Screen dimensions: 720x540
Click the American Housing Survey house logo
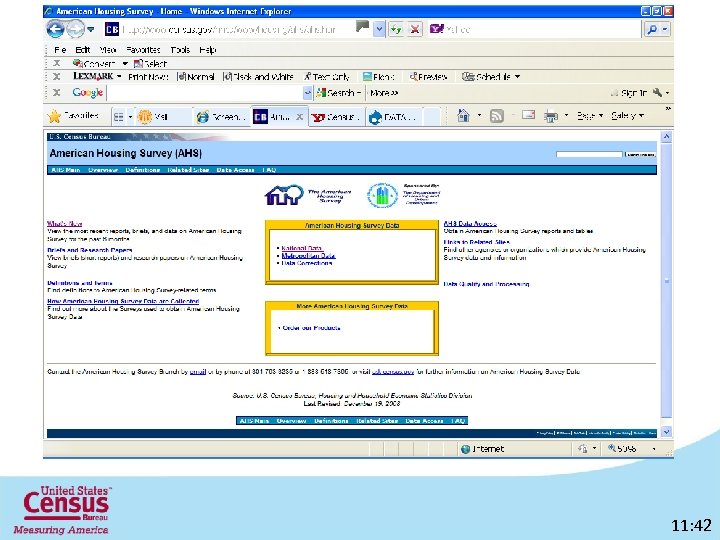coord(284,195)
